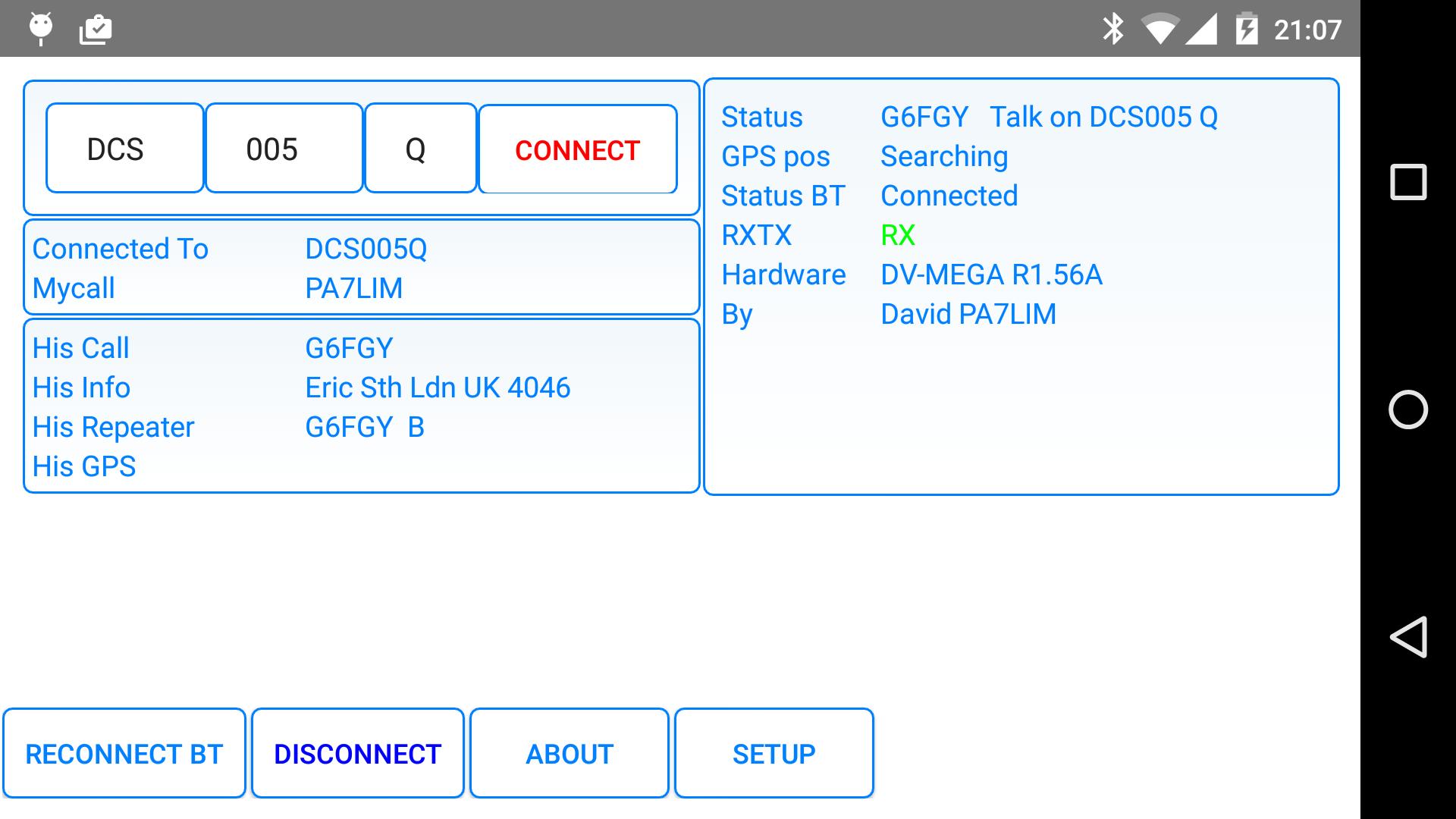Select the author text David PA7LIM
Image resolution: width=1456 pixels, height=819 pixels.
coord(968,314)
